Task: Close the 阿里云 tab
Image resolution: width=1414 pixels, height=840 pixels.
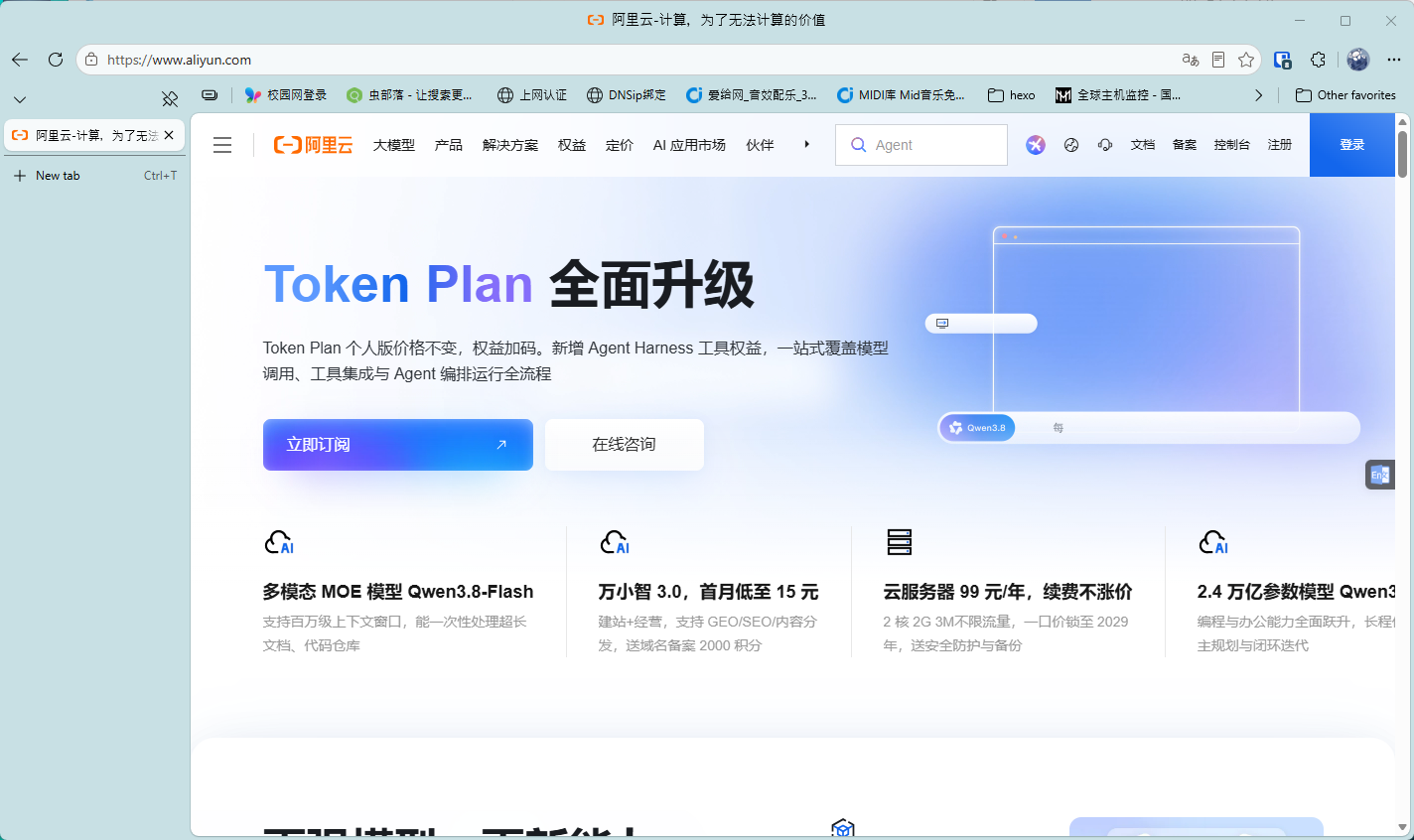Action: pos(169,135)
